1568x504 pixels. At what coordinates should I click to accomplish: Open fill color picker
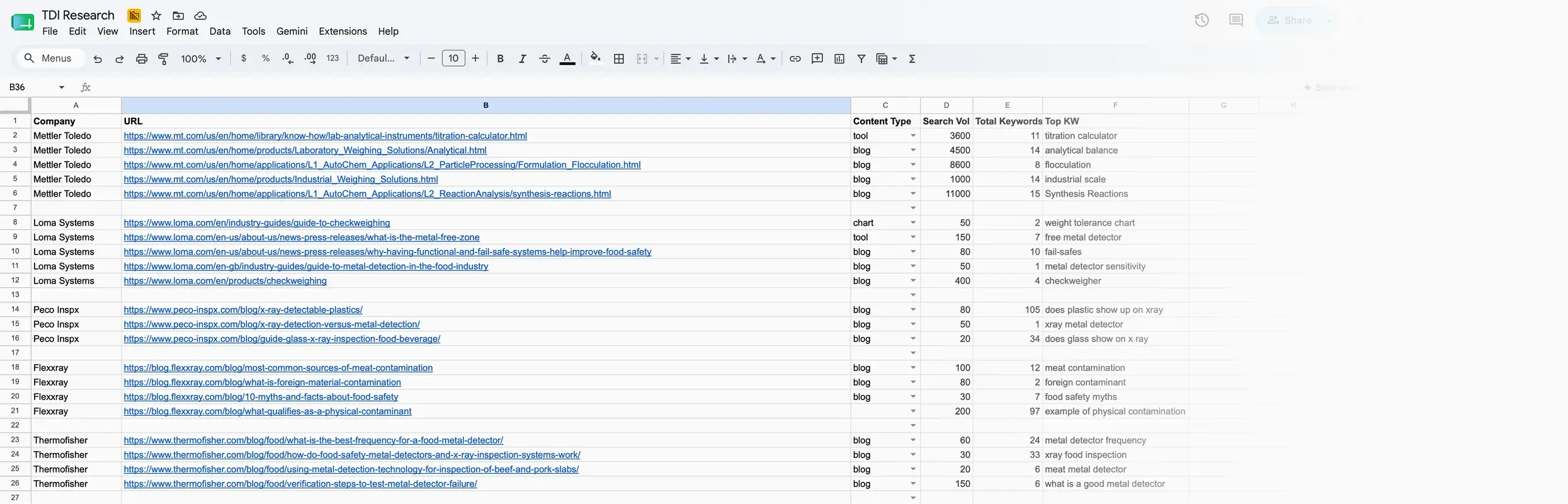(595, 59)
